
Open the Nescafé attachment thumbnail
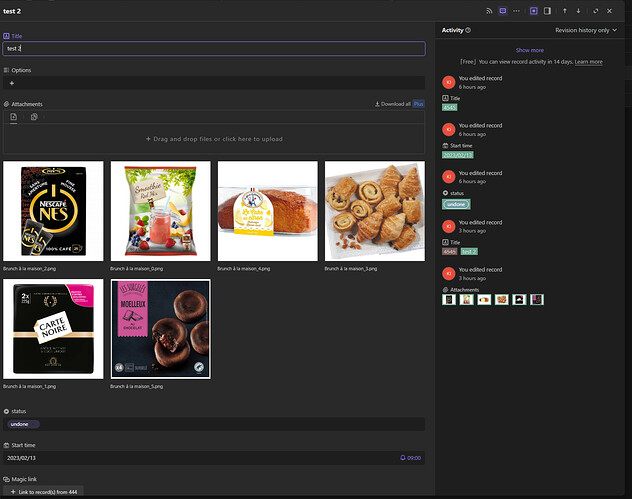click(x=53, y=211)
